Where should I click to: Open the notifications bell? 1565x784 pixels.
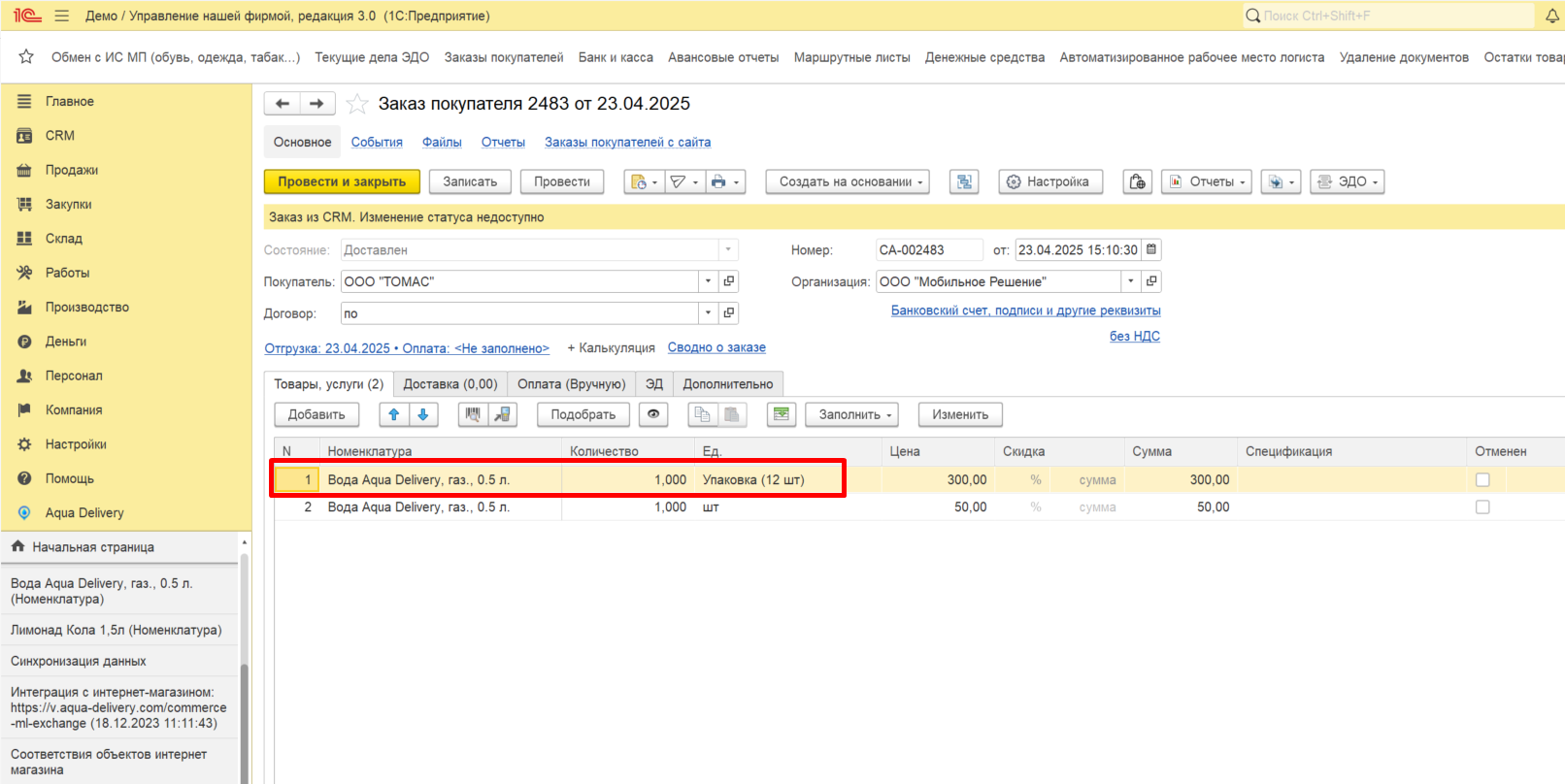tap(1552, 16)
